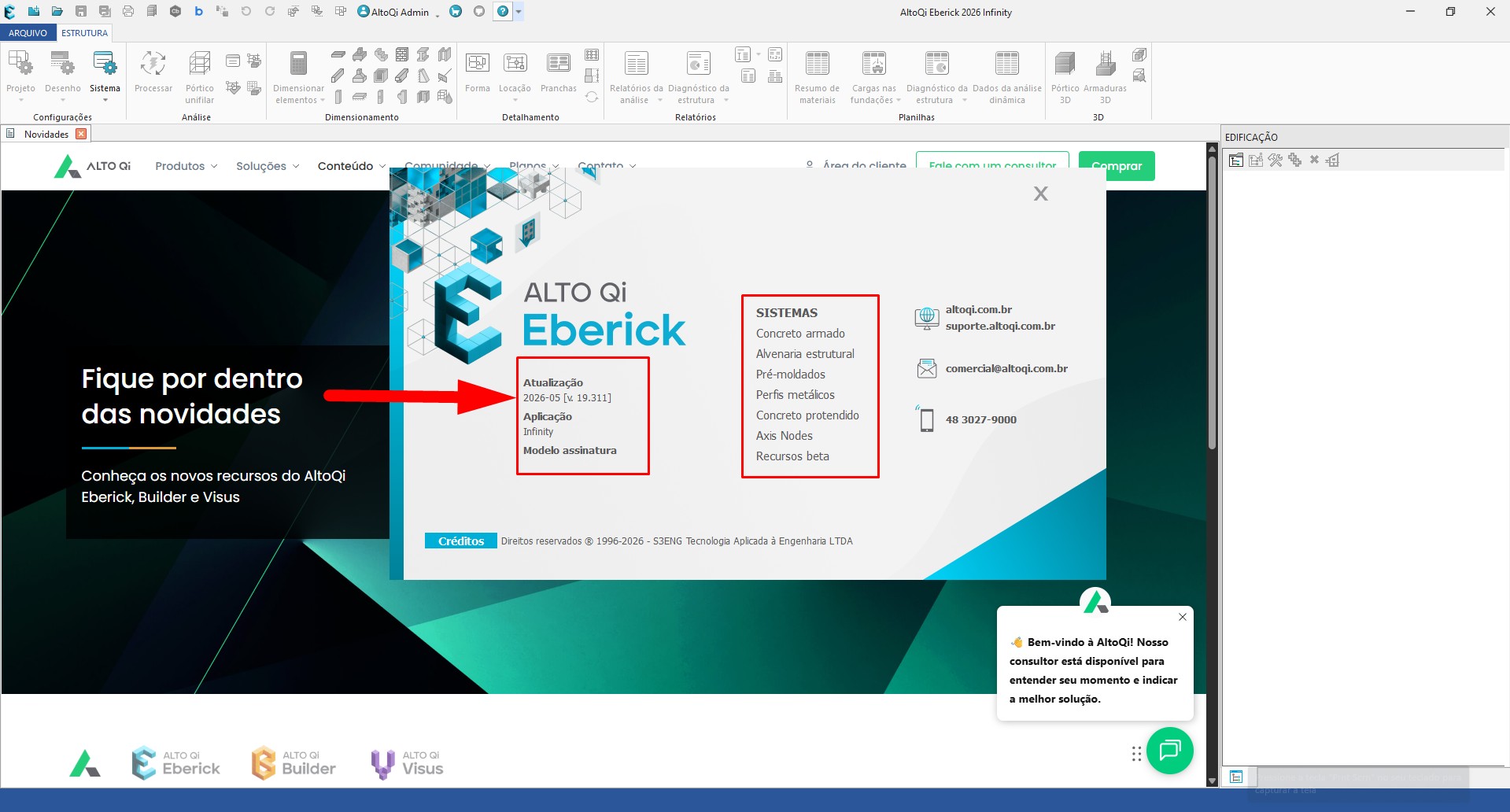Click the Builder product logo at the page bottom
The width and height of the screenshot is (1510, 812).
point(294,763)
